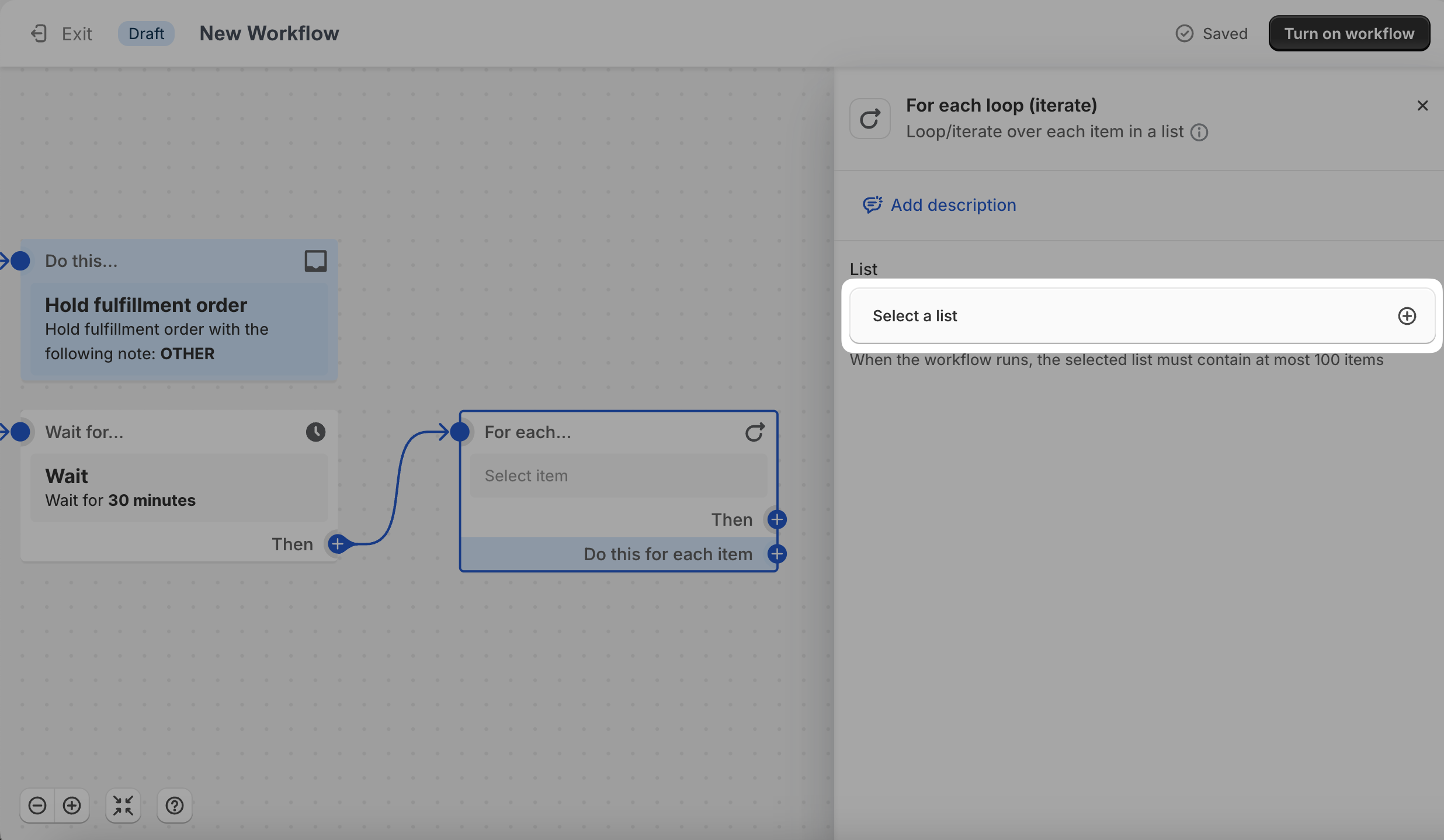Click the info icon next to Loop/iterate description
This screenshot has width=1444, height=840.
[1199, 132]
